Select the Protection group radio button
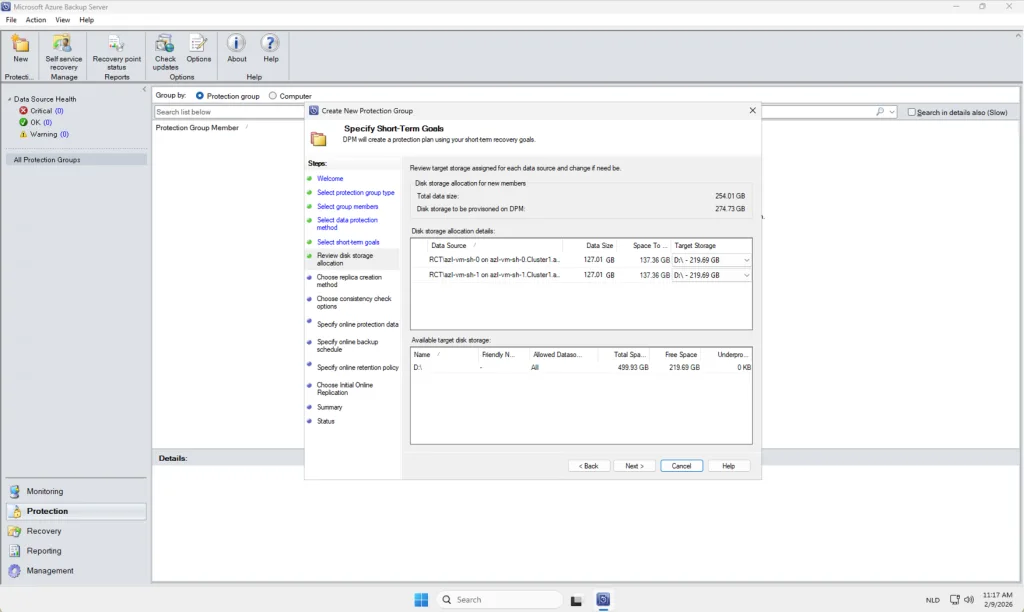 point(201,96)
